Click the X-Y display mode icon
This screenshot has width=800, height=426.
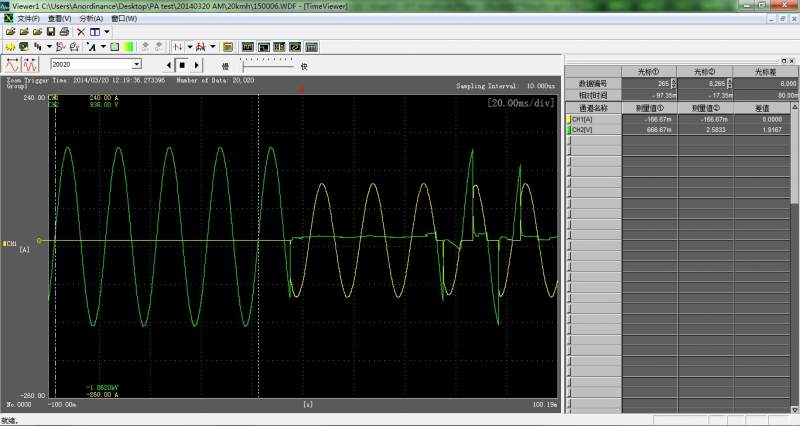295,47
